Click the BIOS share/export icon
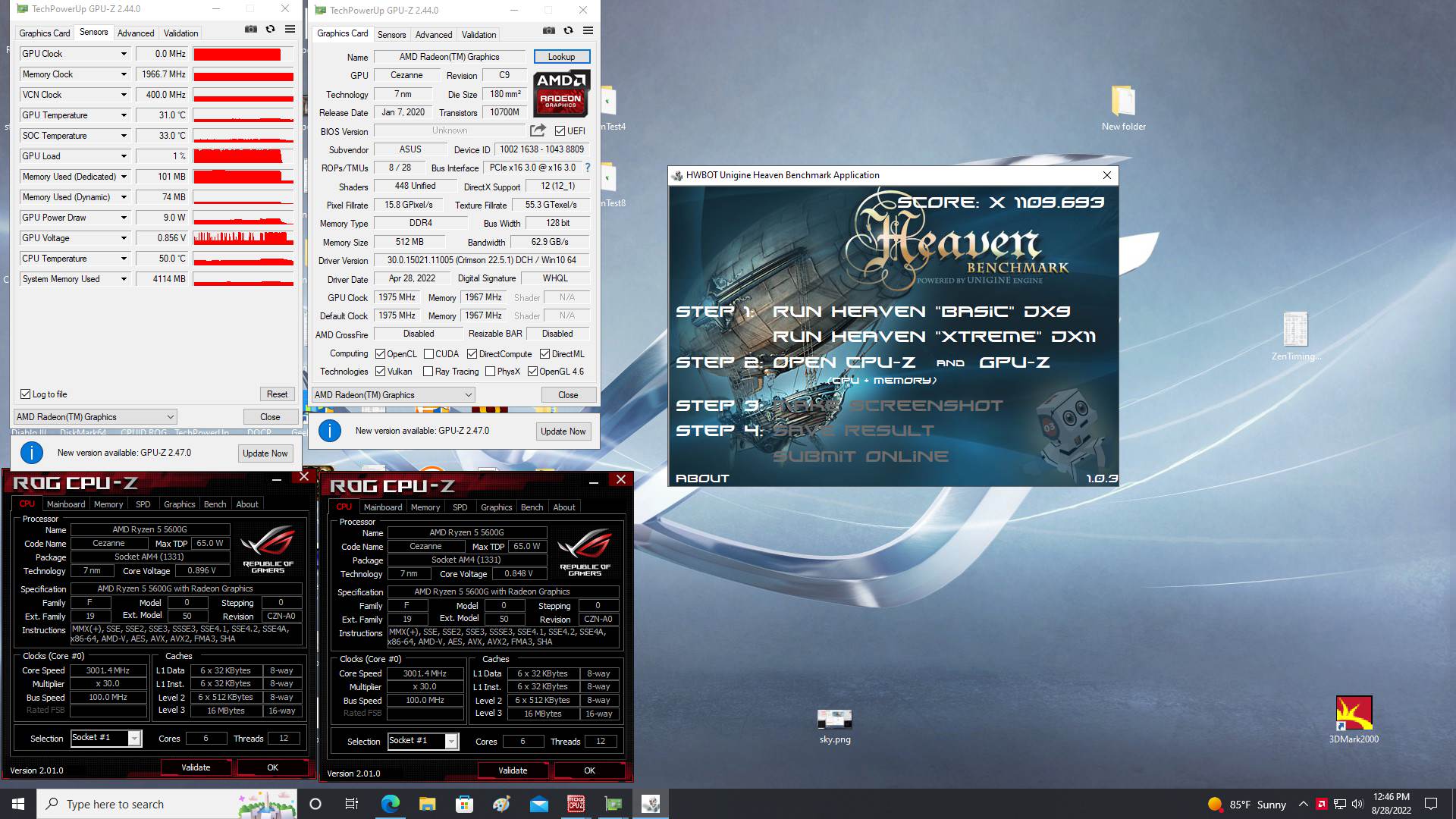 click(x=538, y=130)
